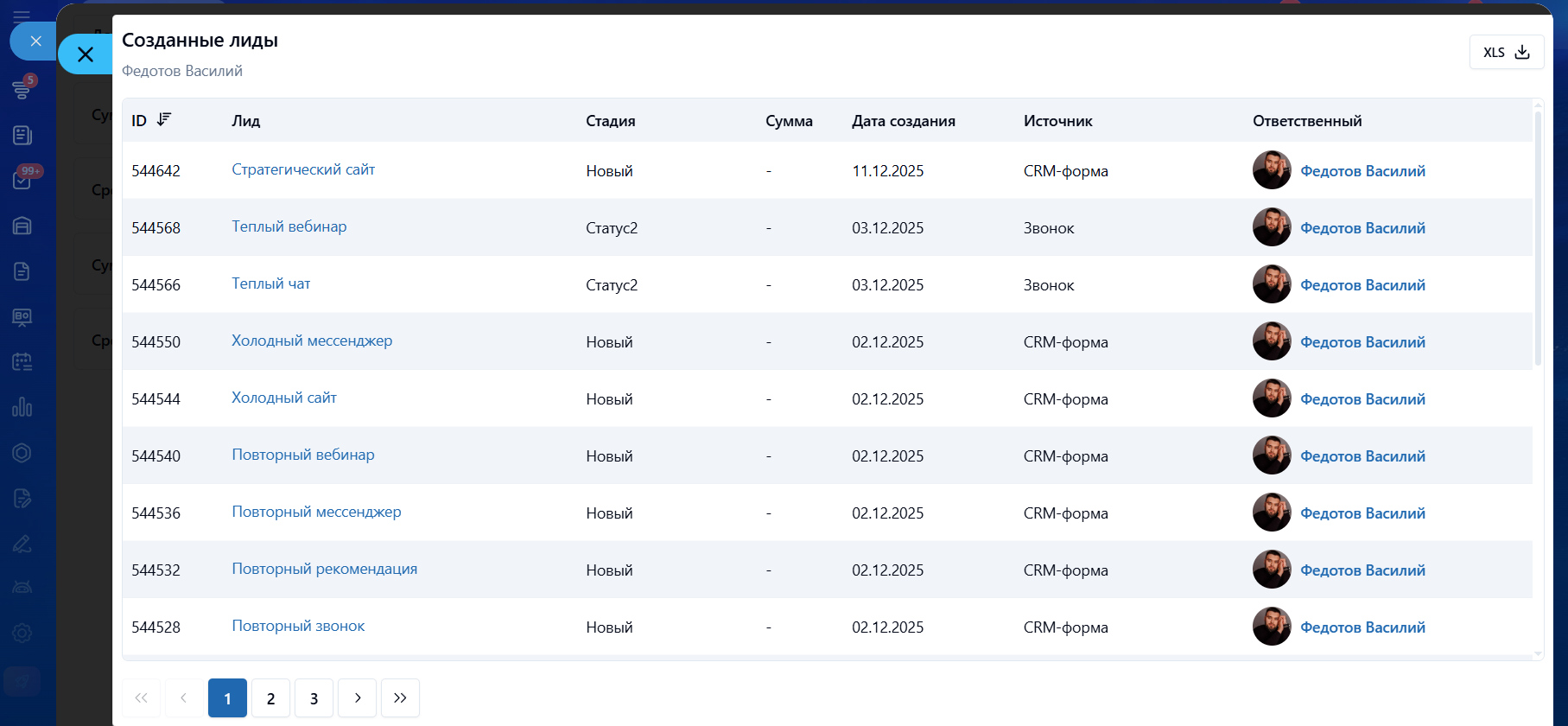Viewport: 1568px width, 726px height.
Task: Open the feed icon with 5 badge
Action: [22, 88]
